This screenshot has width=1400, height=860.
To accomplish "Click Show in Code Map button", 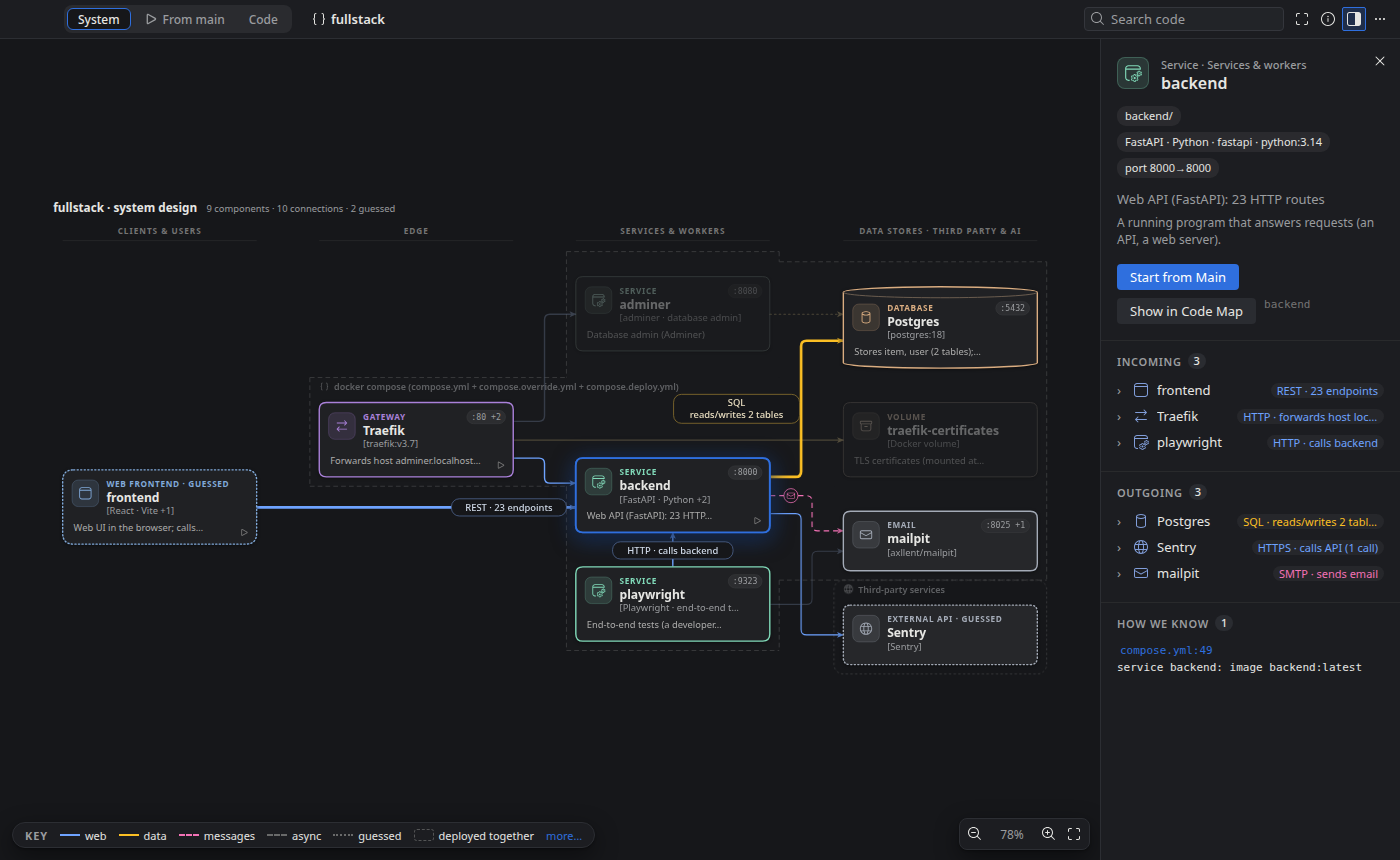I will click(x=1186, y=311).
